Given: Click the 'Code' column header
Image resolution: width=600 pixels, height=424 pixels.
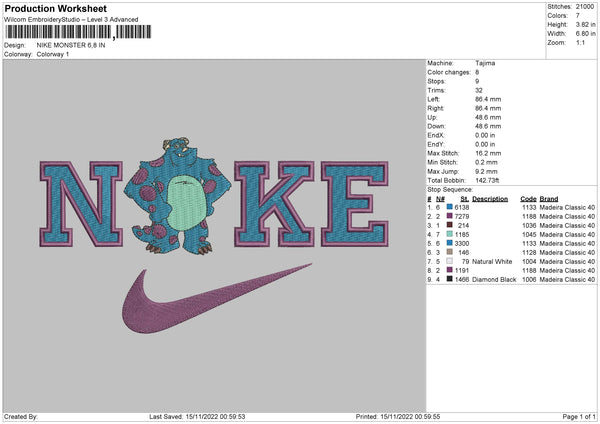Looking at the screenshot, I should click(x=528, y=199).
